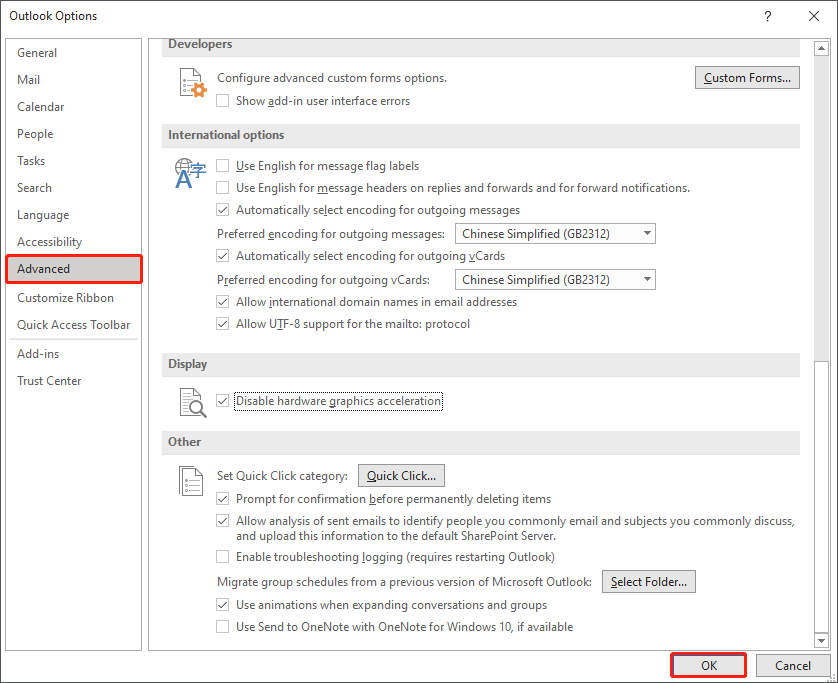The height and width of the screenshot is (683, 838).
Task: Select Customize Ribbon in the sidebar
Action: point(65,297)
